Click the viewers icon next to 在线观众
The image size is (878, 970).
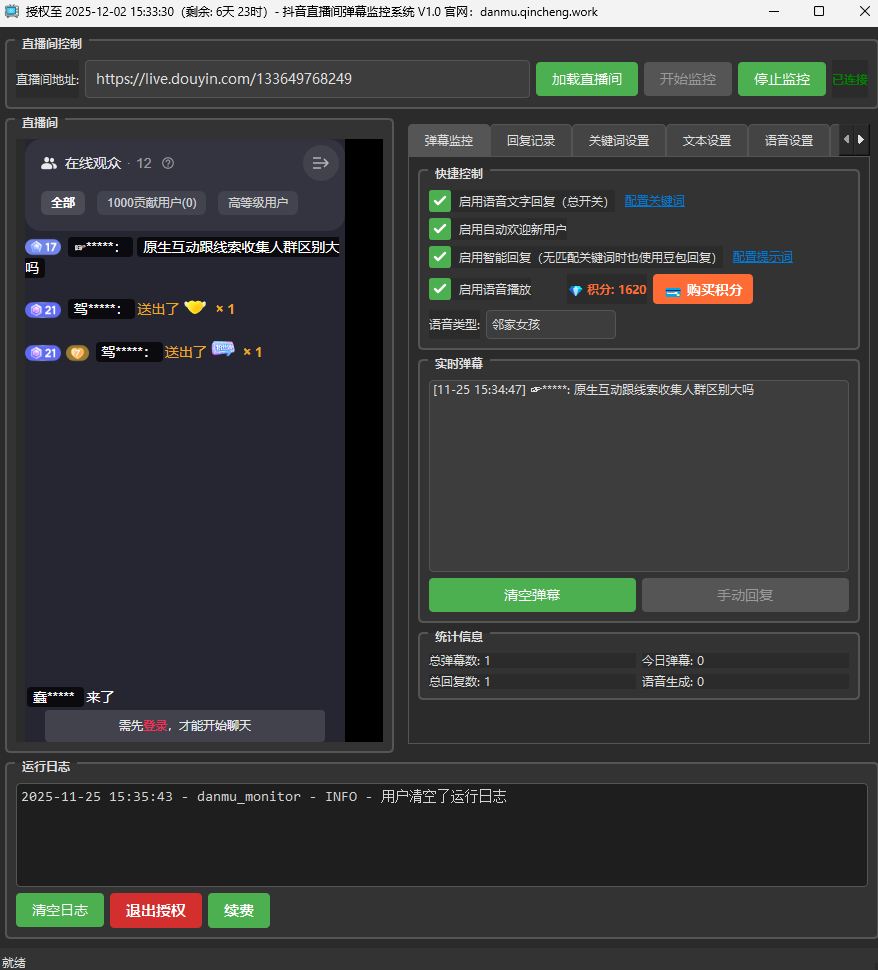pyautogui.click(x=48, y=162)
